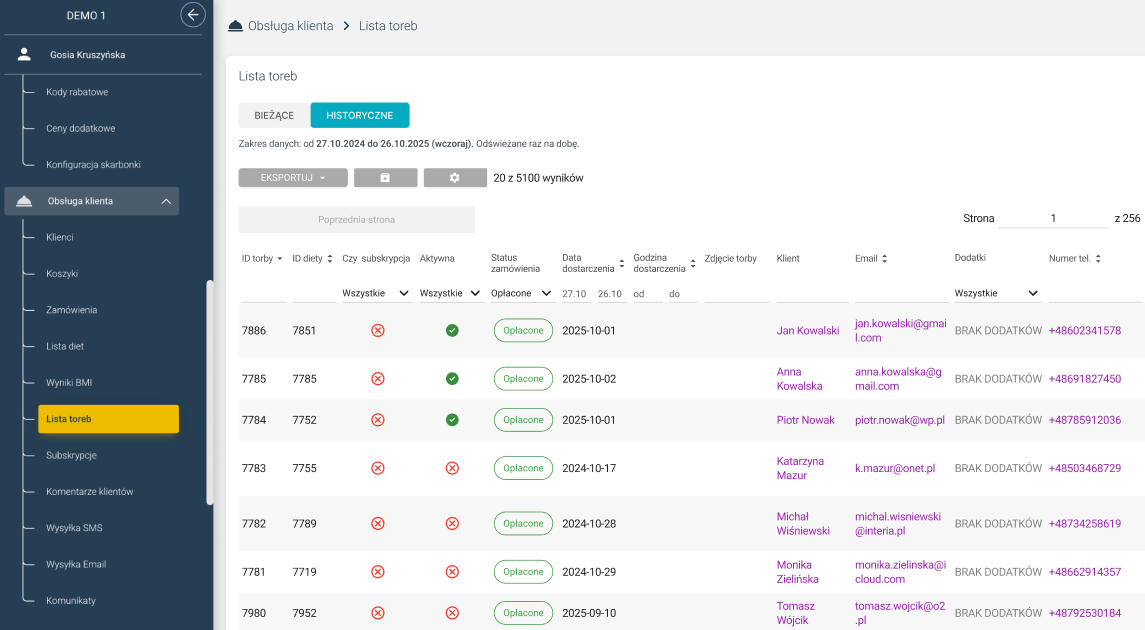Switch to the Bieżące tab
The height and width of the screenshot is (630, 1145).
pyautogui.click(x=274, y=115)
